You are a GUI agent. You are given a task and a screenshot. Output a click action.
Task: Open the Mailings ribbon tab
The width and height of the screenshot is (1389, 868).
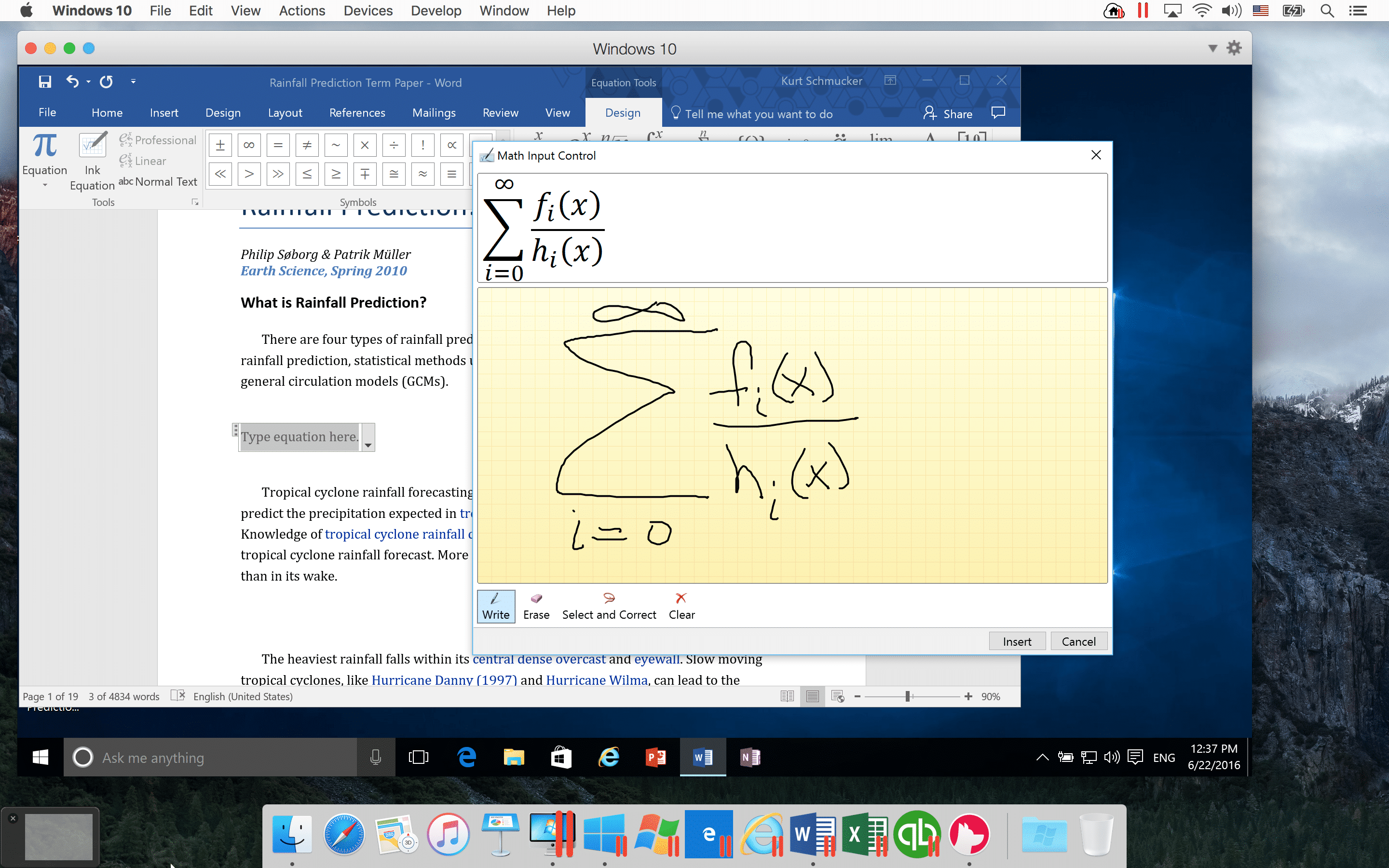(434, 113)
